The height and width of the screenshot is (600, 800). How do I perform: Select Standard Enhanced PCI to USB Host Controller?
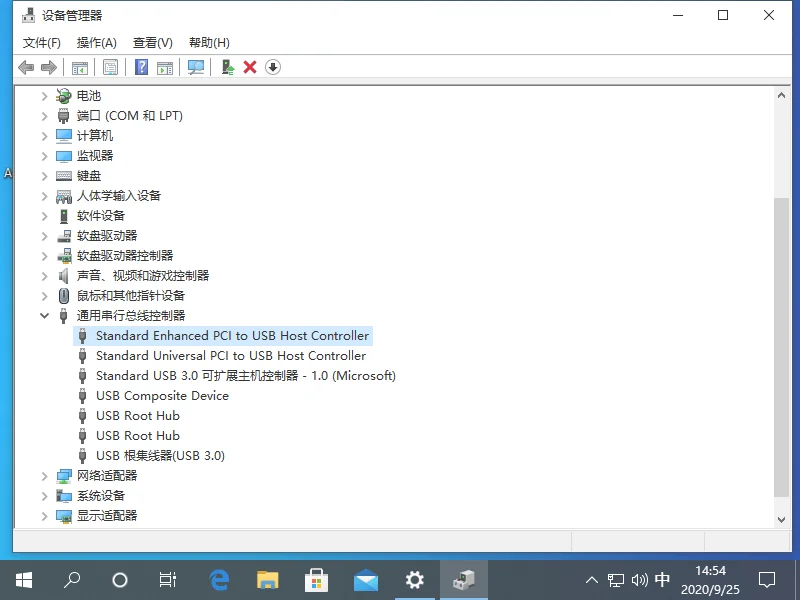[x=223, y=336]
